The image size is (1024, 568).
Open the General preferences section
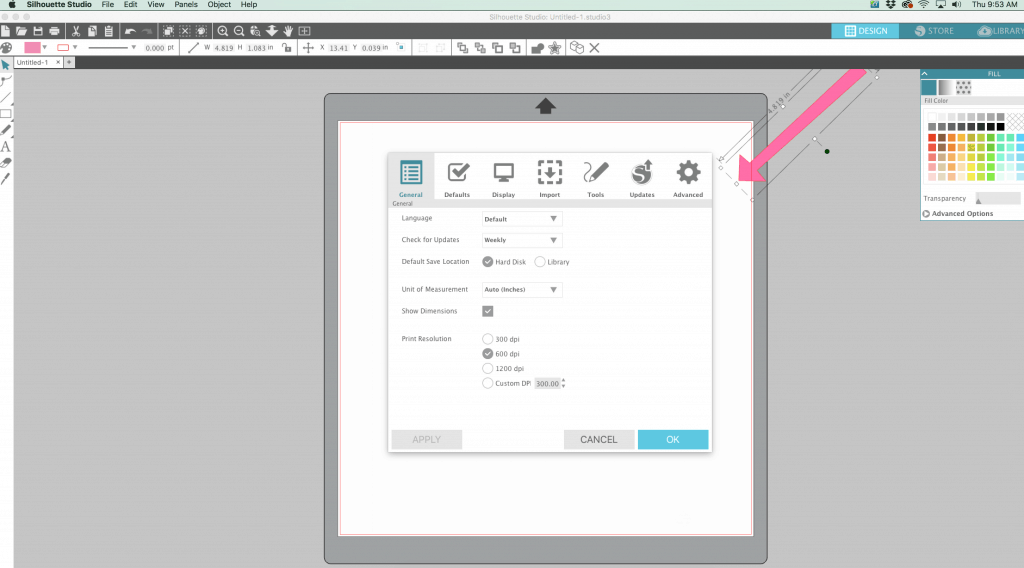[x=411, y=179]
